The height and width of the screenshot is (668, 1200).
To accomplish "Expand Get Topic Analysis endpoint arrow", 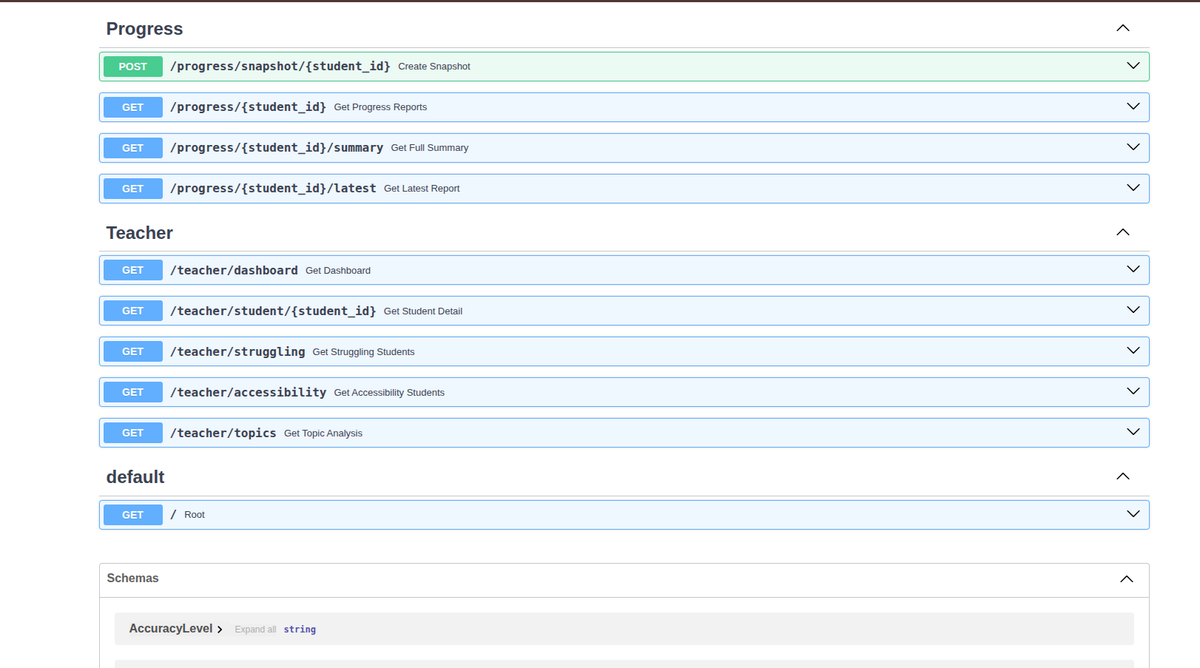I will point(1133,433).
